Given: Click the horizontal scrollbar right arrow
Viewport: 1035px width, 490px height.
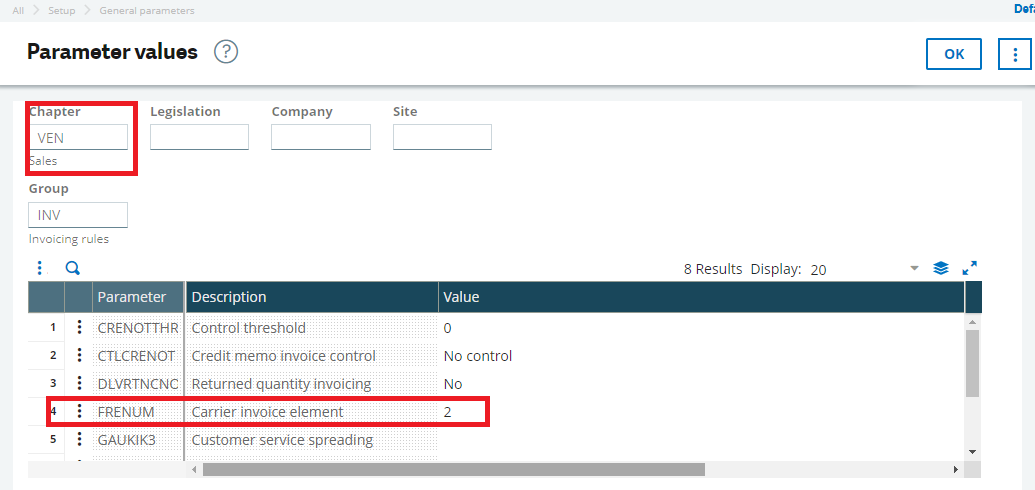Looking at the screenshot, I should pos(956,470).
